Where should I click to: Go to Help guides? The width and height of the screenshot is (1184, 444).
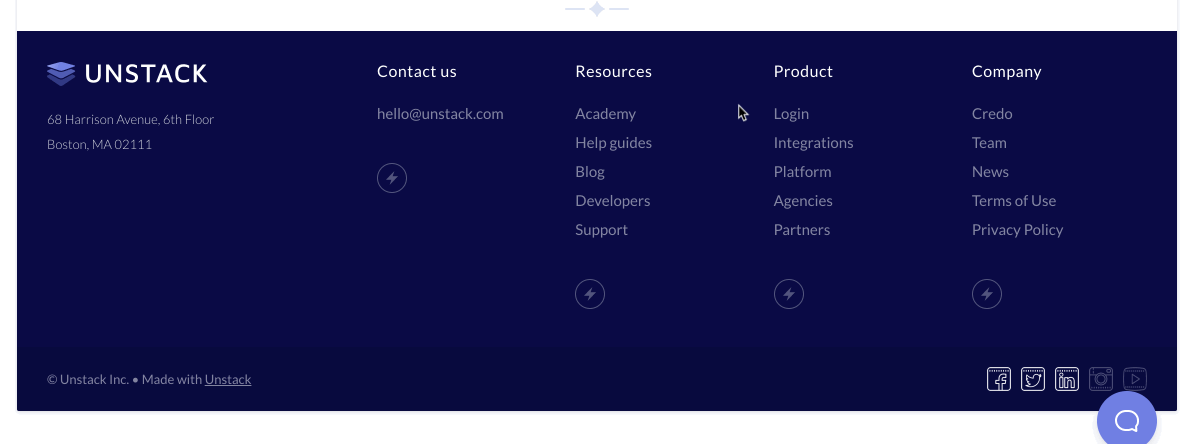click(613, 143)
